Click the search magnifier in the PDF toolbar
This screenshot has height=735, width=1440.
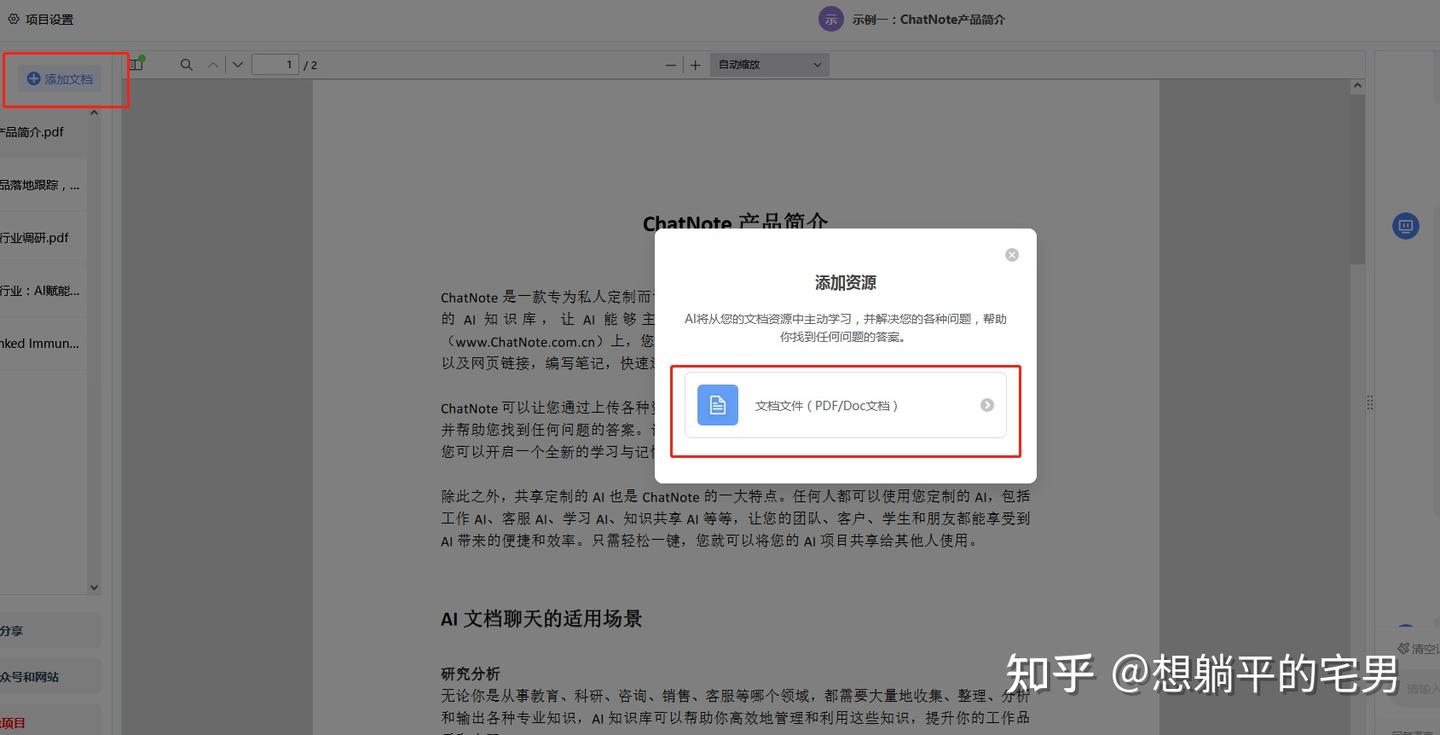(185, 63)
